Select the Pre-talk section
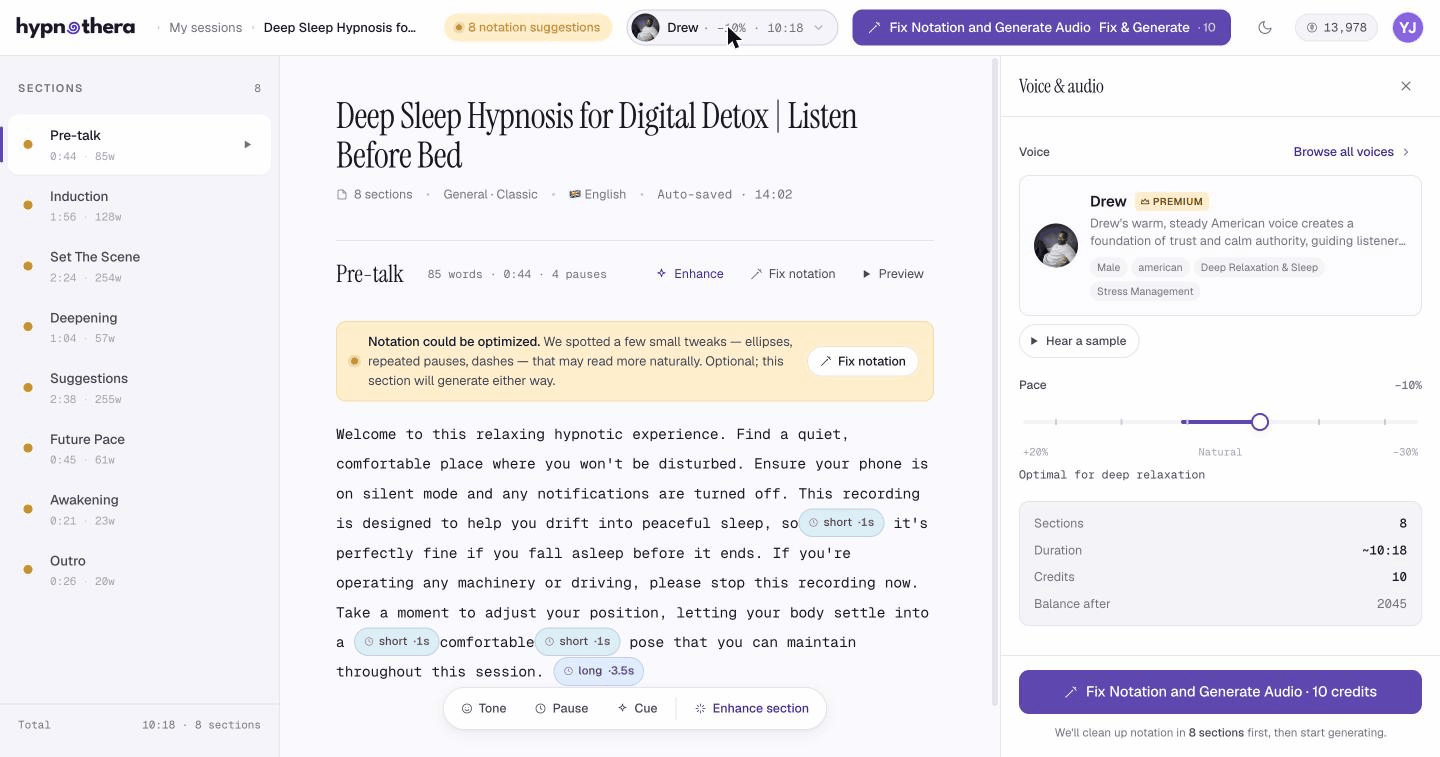The width and height of the screenshot is (1440, 757). coord(139,145)
